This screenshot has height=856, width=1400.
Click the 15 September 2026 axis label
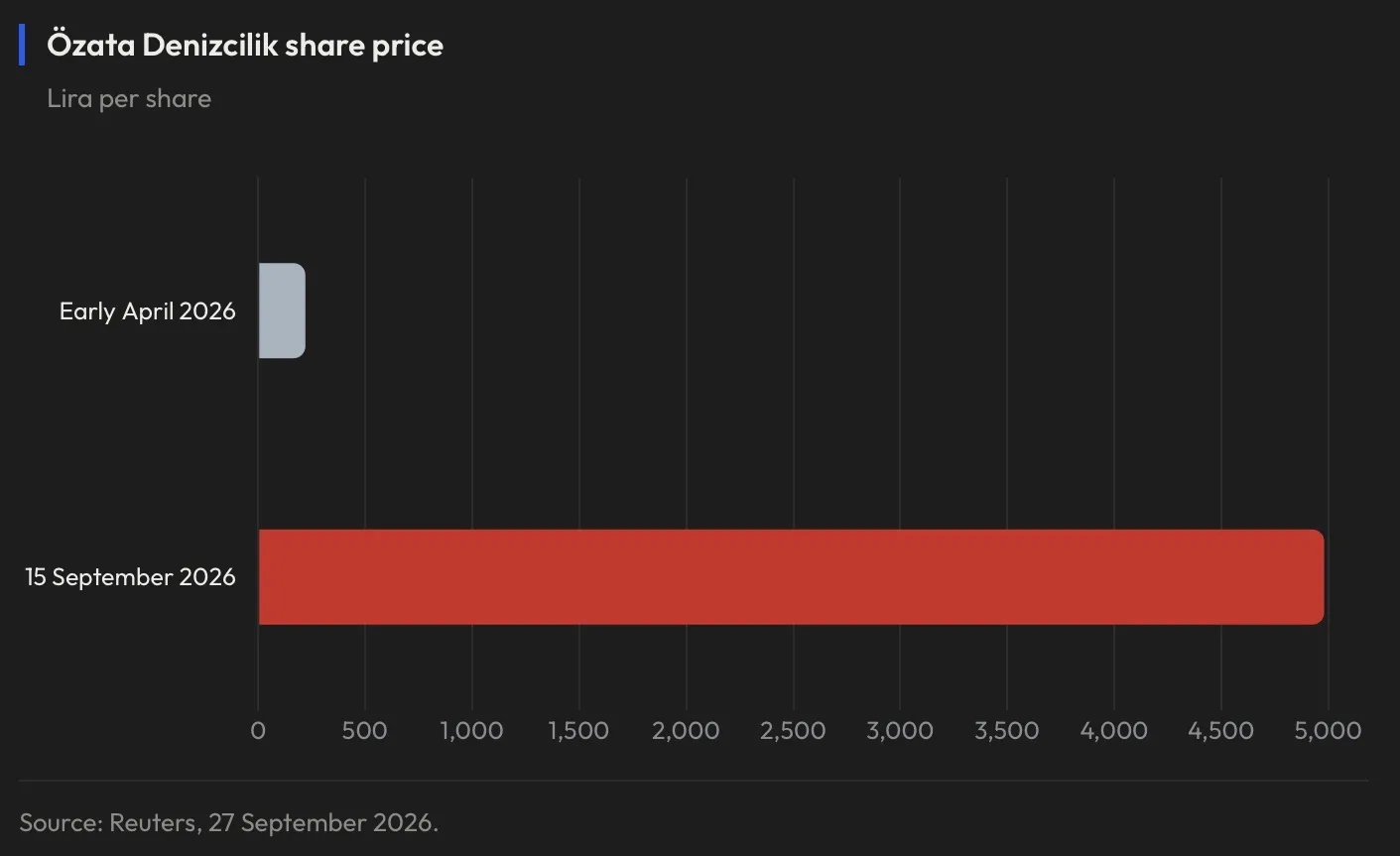click(131, 577)
